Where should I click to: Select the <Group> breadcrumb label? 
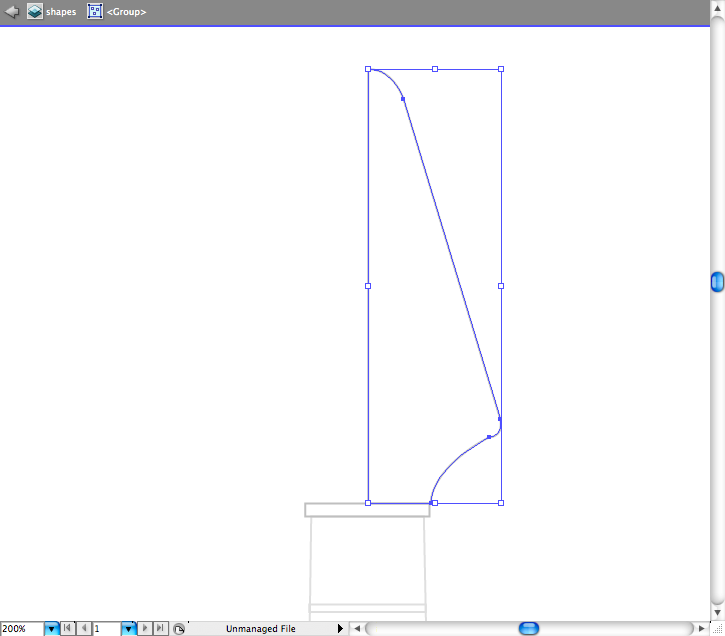[x=127, y=12]
